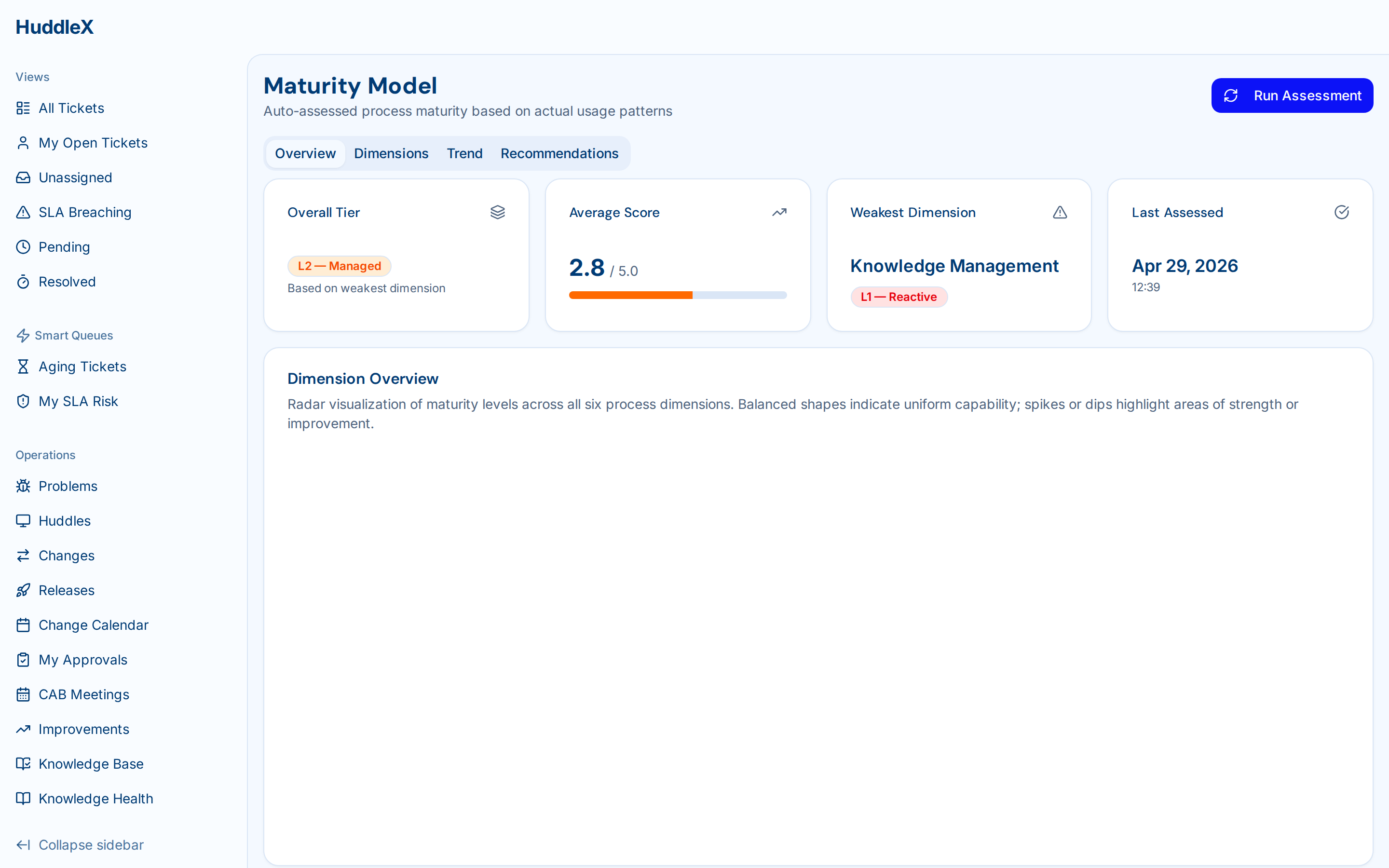Click the Collapse sidebar arrow icon
Viewport: 1389px width, 868px height.
click(x=23, y=845)
